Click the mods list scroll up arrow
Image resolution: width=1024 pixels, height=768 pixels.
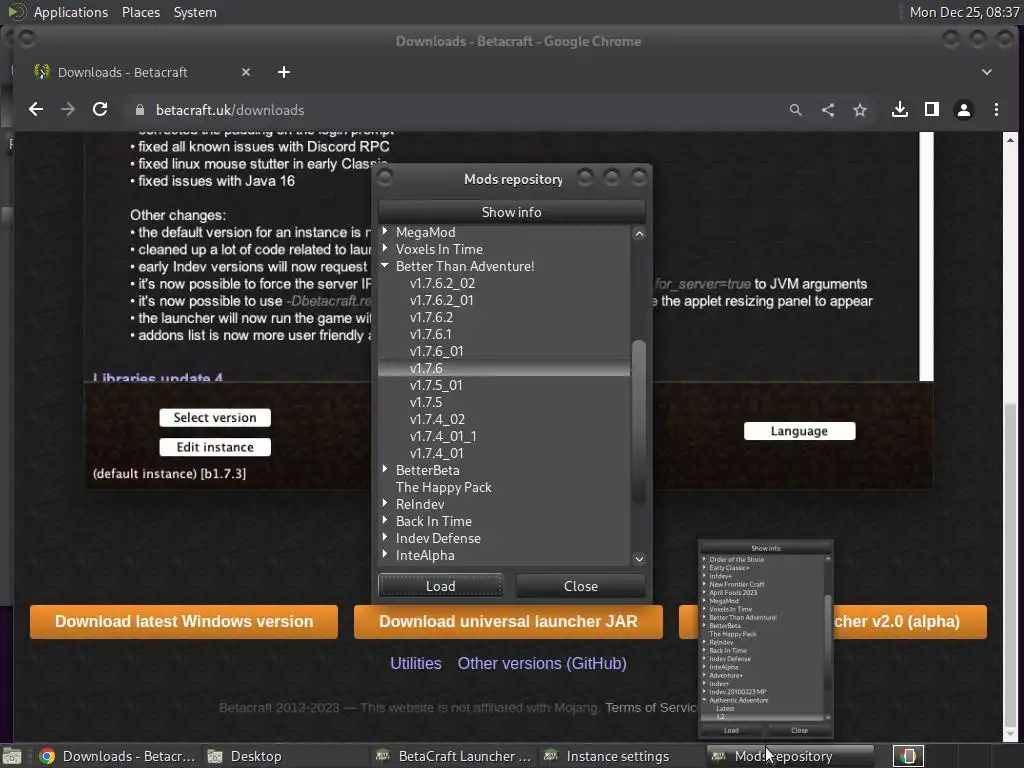coord(639,234)
